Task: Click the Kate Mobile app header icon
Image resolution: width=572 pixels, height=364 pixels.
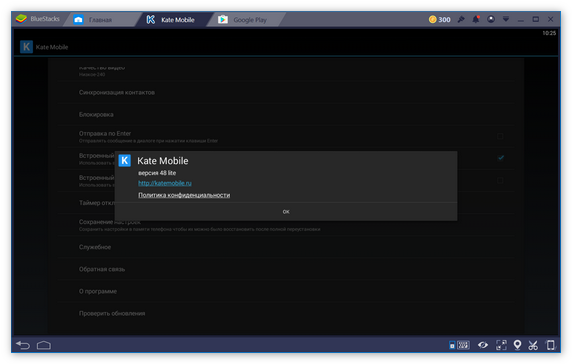Action: [x=26, y=47]
